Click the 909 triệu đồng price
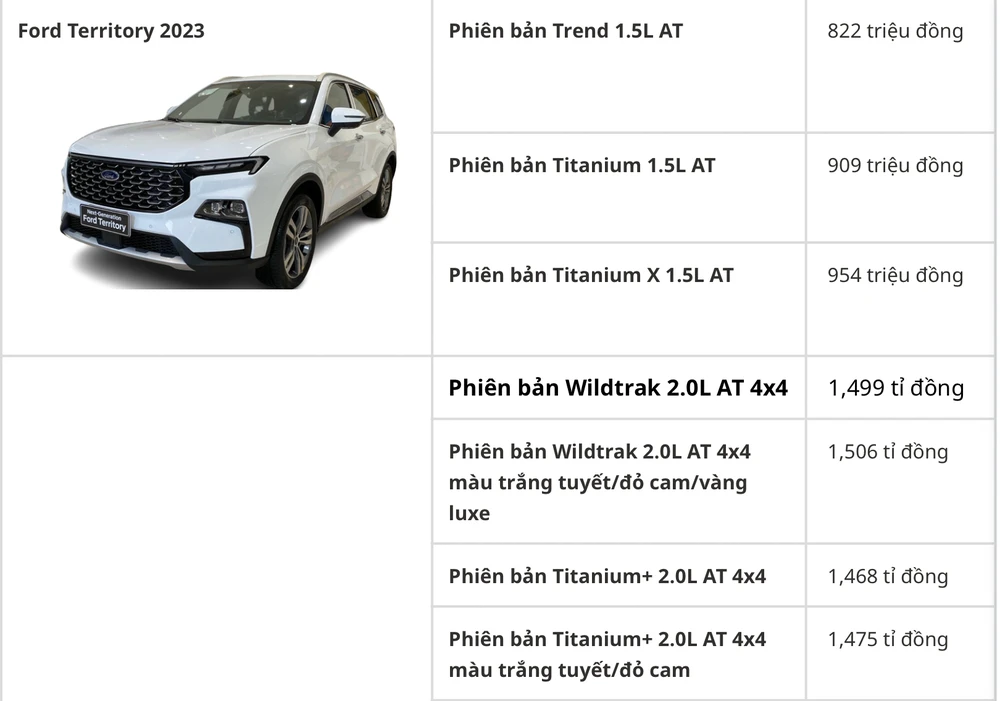Screen dimensions: 1000x701 pos(895,166)
